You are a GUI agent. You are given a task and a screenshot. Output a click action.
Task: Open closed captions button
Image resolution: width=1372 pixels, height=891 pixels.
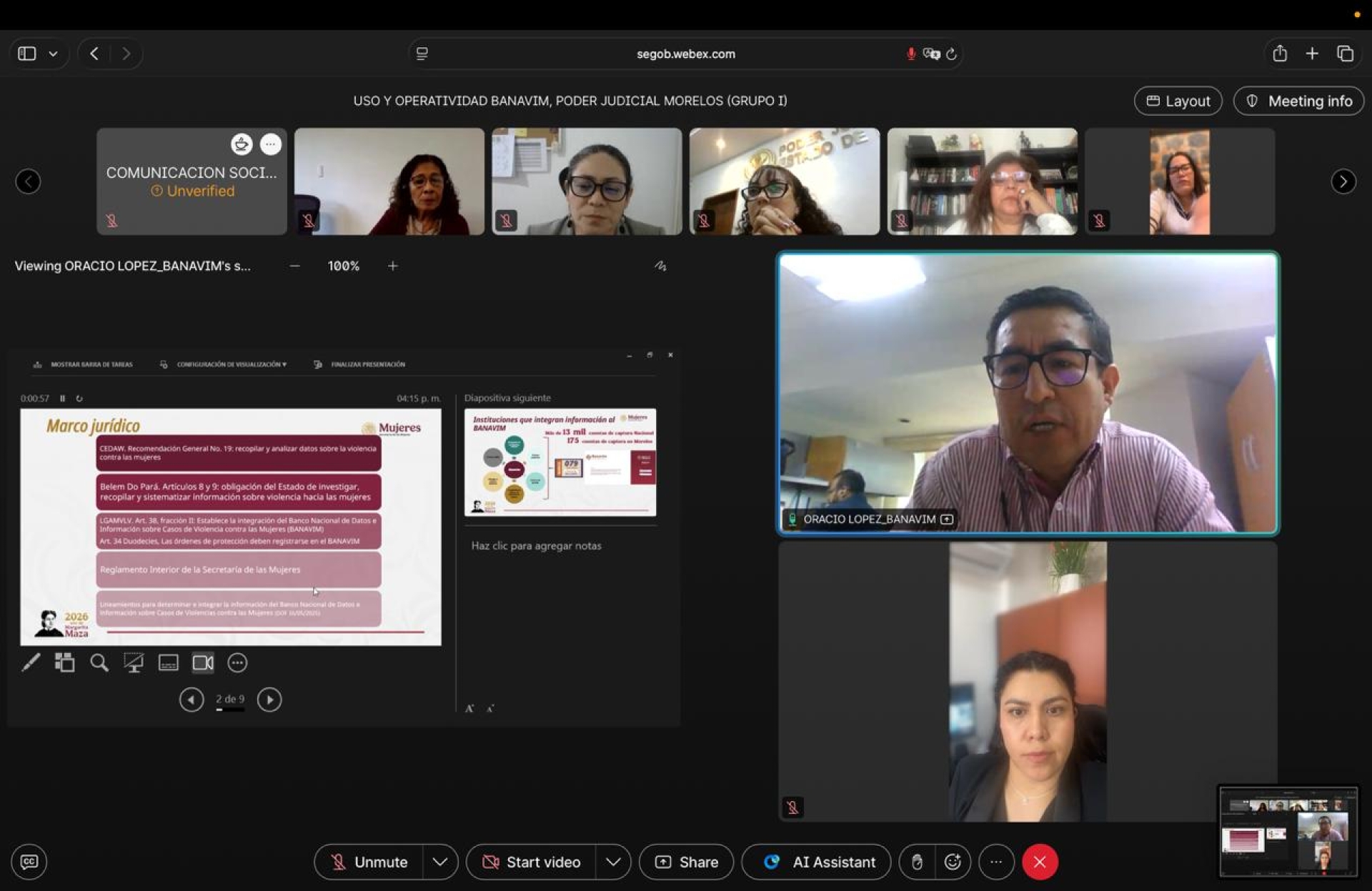(x=29, y=862)
